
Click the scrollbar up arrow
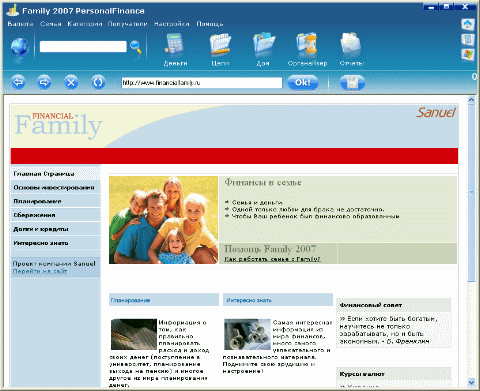pyautogui.click(x=471, y=99)
